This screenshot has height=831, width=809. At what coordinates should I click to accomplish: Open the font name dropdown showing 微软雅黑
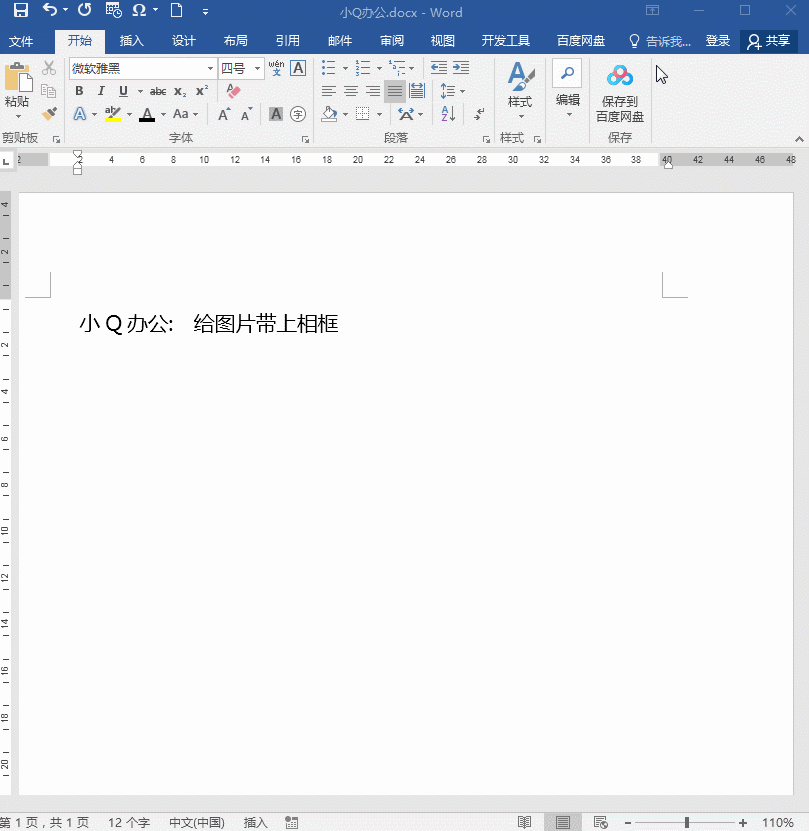(x=210, y=68)
